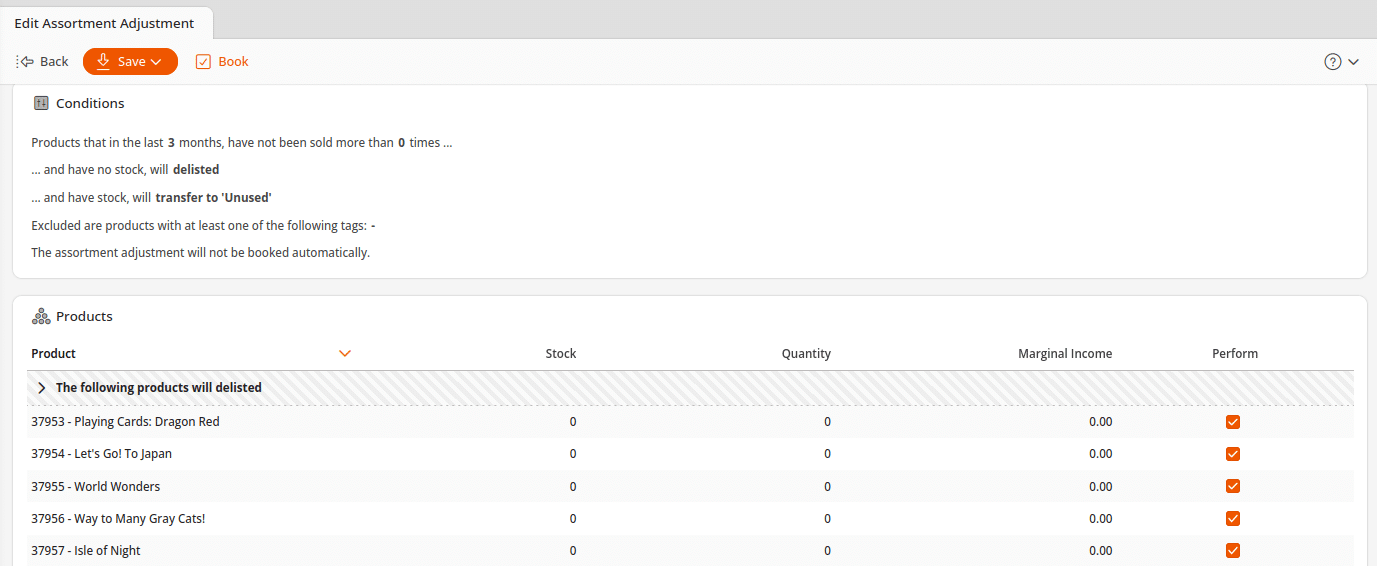Uncheck Perform for Let's Go! To Japan
The height and width of the screenshot is (566, 1377).
tap(1233, 454)
